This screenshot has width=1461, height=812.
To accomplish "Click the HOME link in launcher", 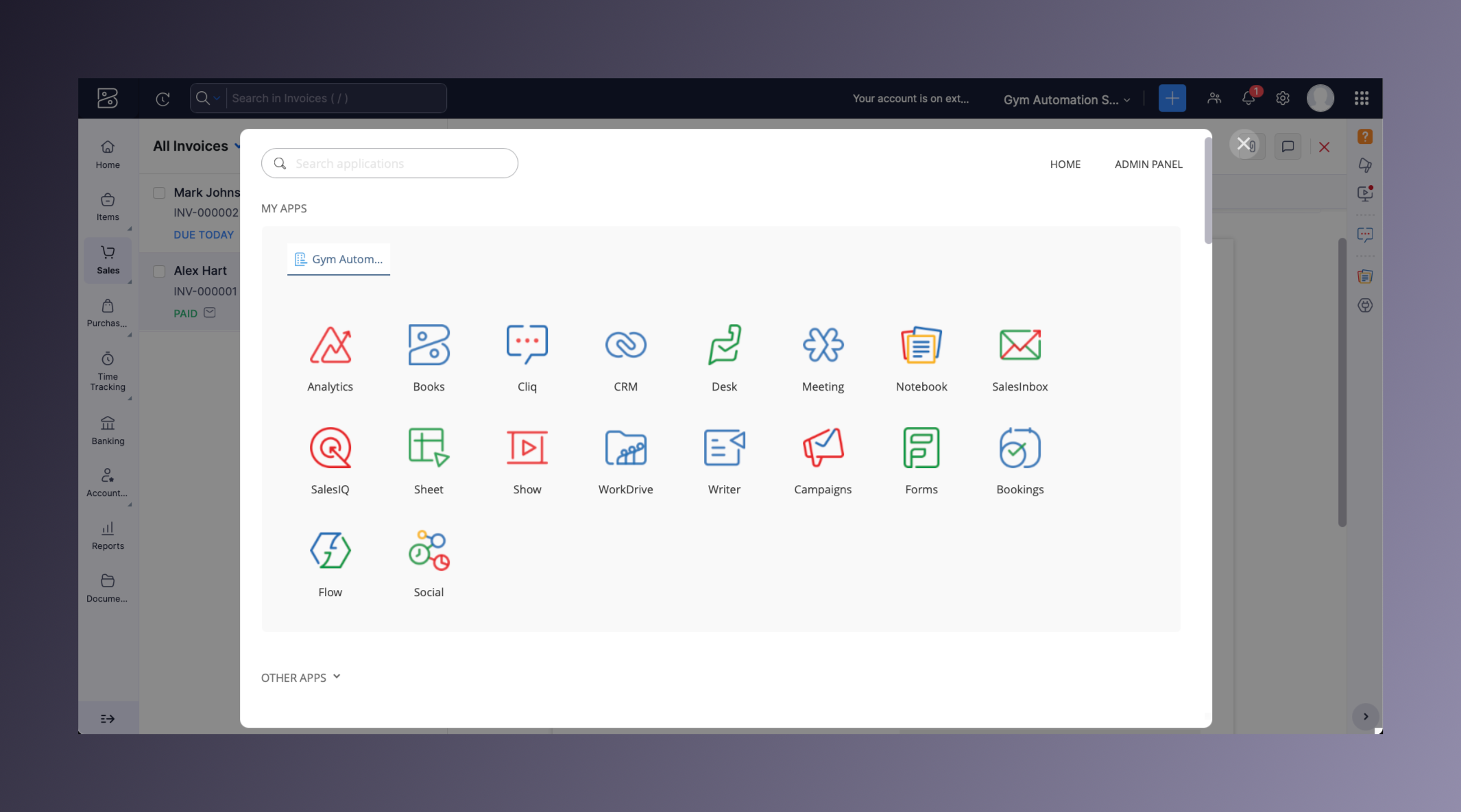I will coord(1065,164).
